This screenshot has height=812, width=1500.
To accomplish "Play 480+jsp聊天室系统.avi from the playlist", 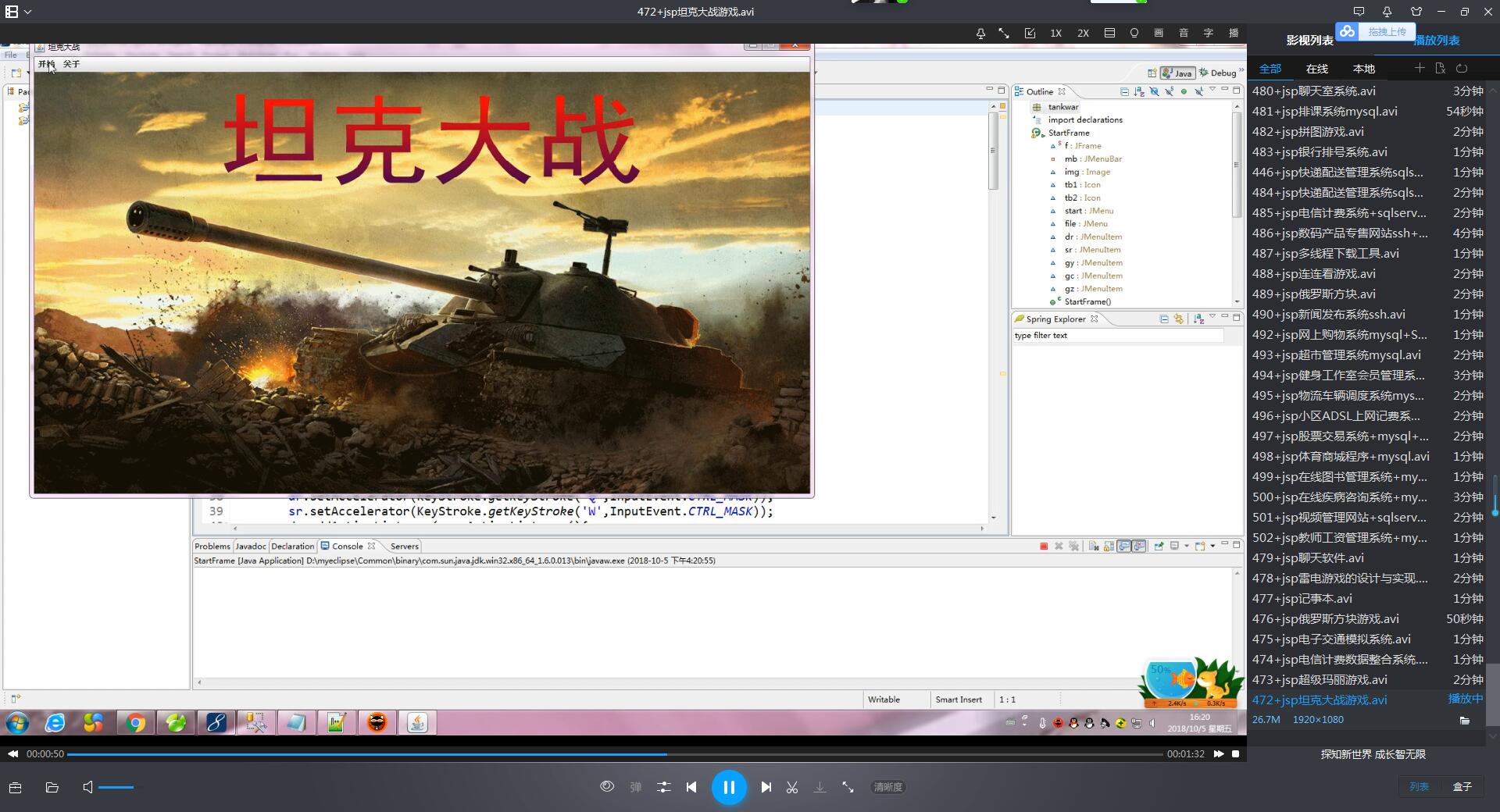I will point(1367,91).
